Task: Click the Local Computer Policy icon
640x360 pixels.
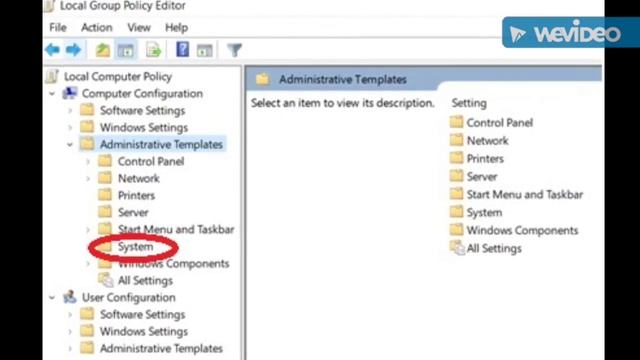Action: point(52,76)
